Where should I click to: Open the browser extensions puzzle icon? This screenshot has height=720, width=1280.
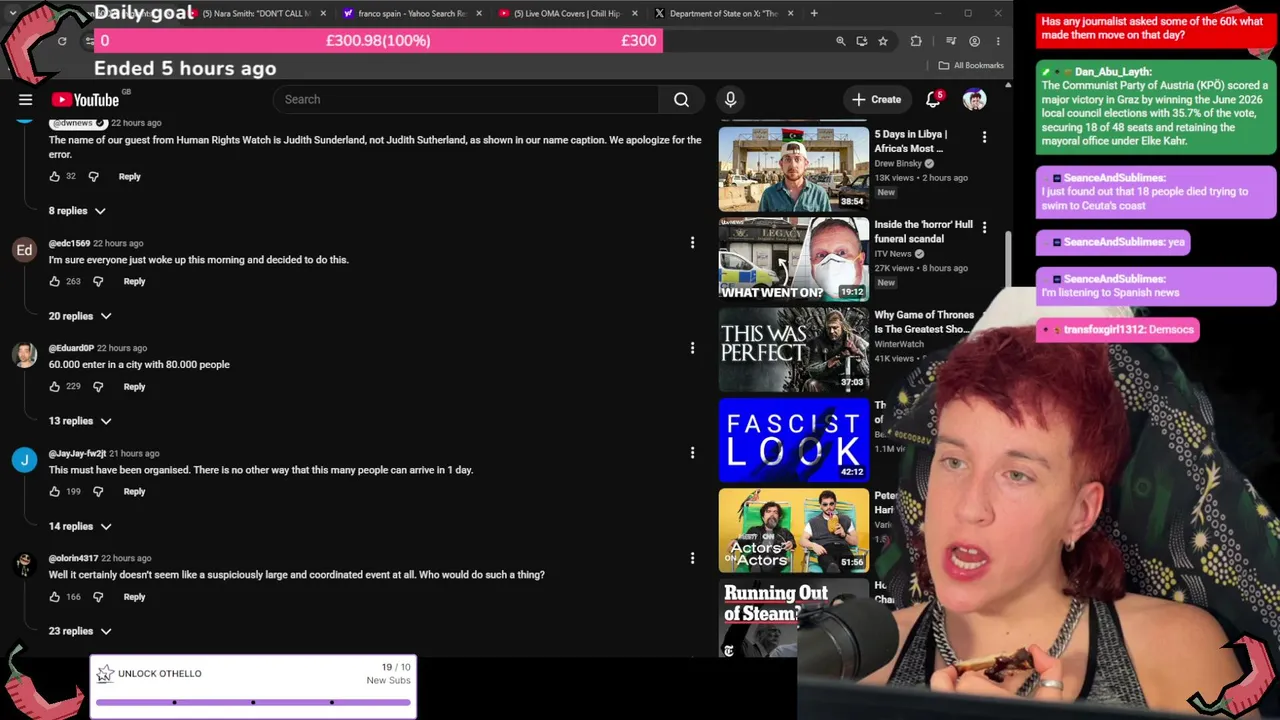click(x=916, y=41)
